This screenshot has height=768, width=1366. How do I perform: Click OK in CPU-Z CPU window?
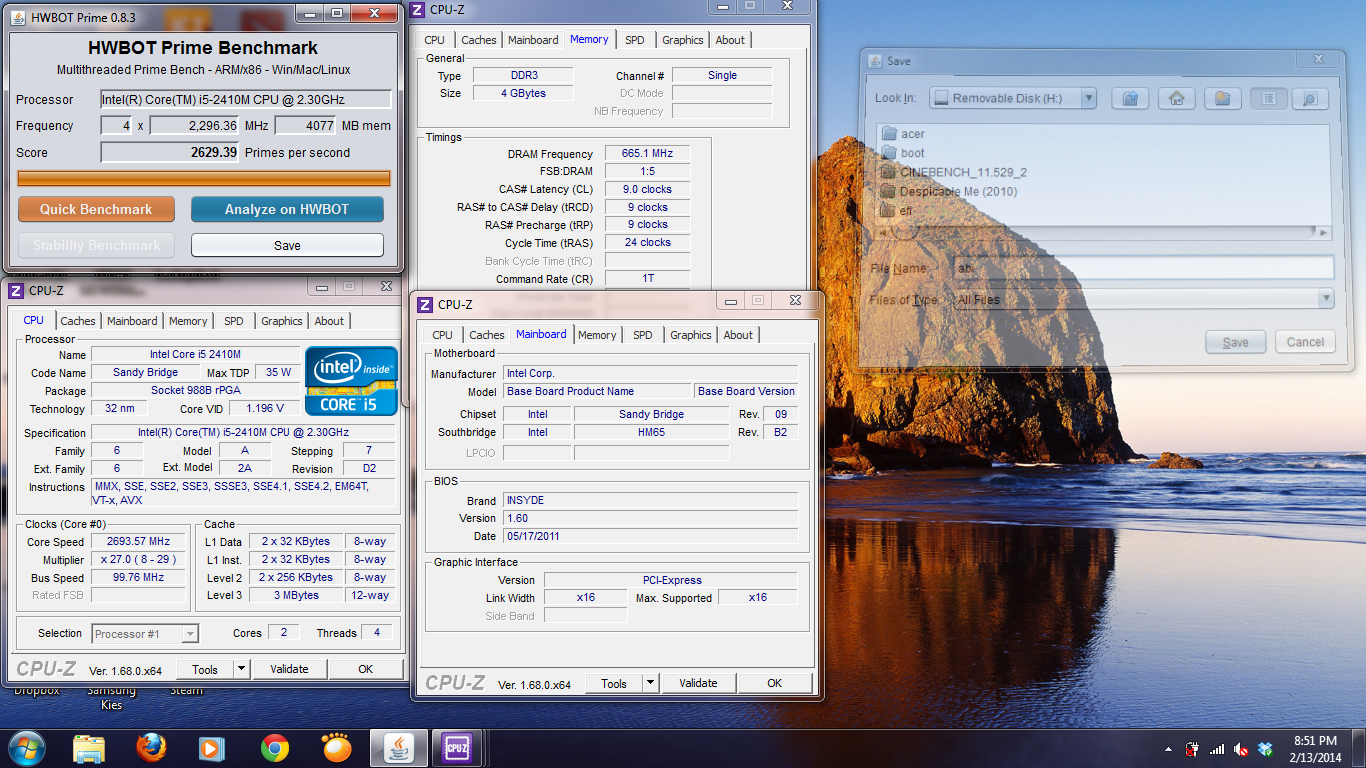(366, 669)
